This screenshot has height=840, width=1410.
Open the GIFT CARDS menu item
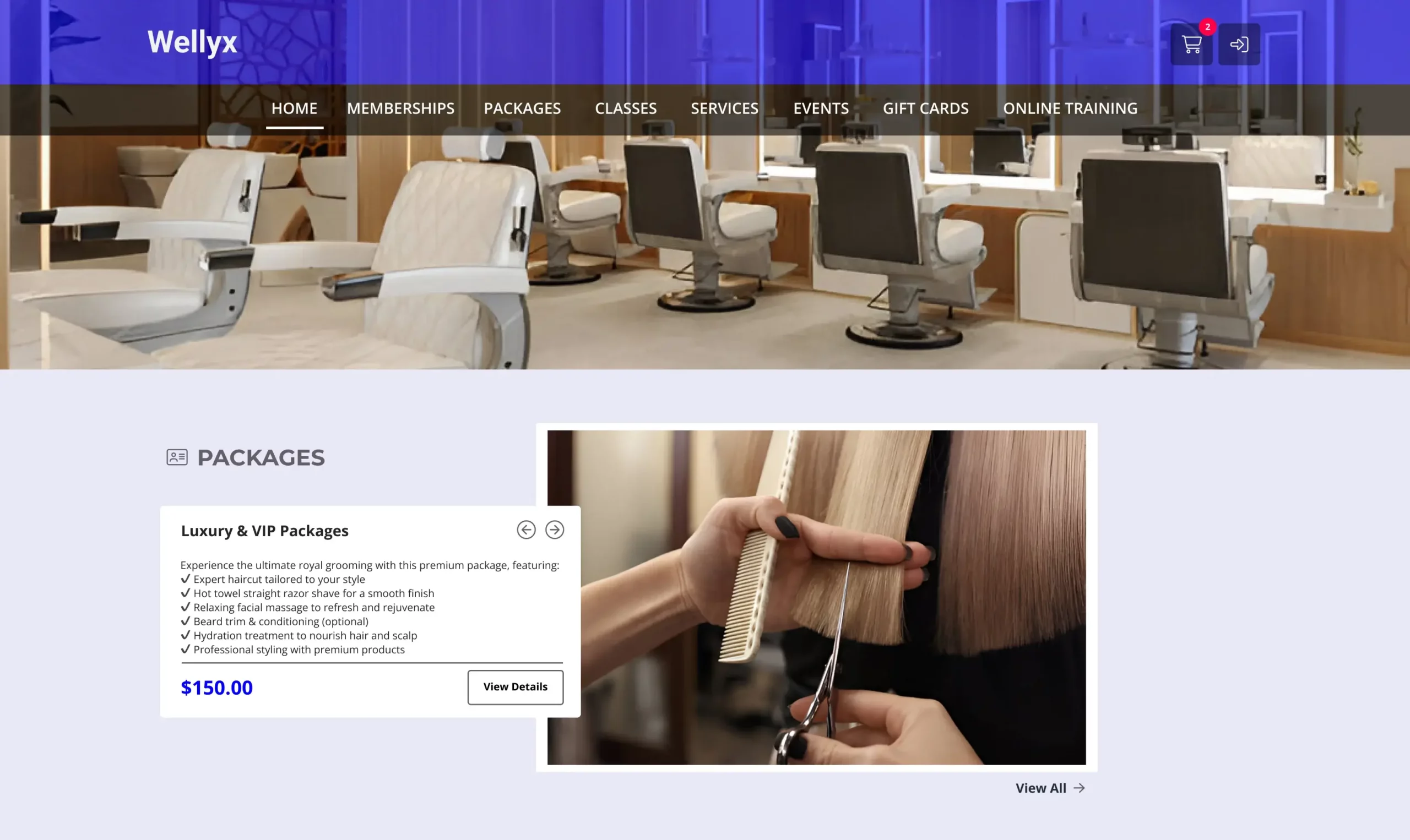[925, 108]
